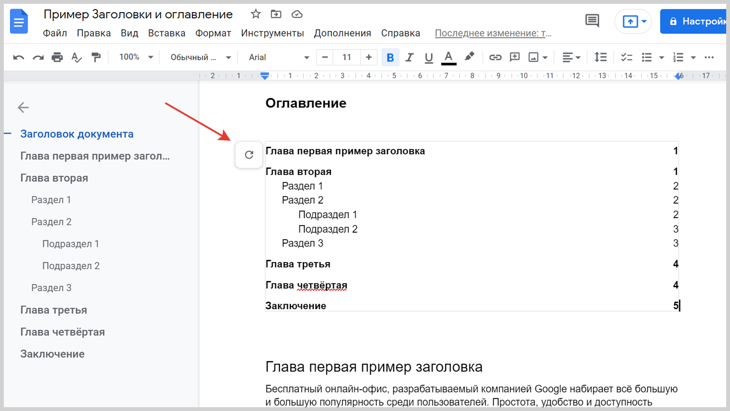Screen dimensions: 730x411
Task: Open the Инструменты menu
Action: point(272,33)
